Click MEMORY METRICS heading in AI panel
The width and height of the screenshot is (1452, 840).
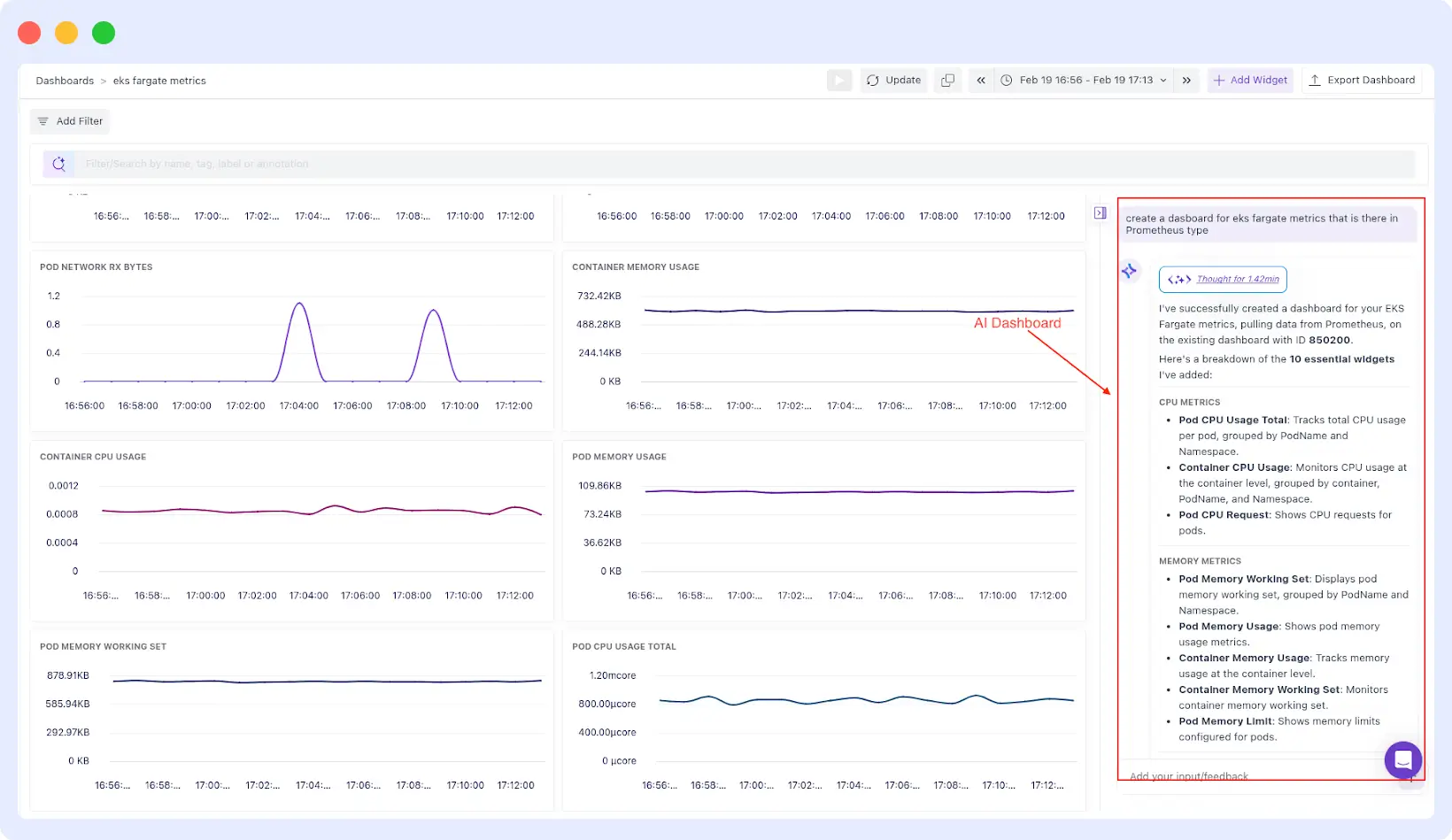point(1200,561)
